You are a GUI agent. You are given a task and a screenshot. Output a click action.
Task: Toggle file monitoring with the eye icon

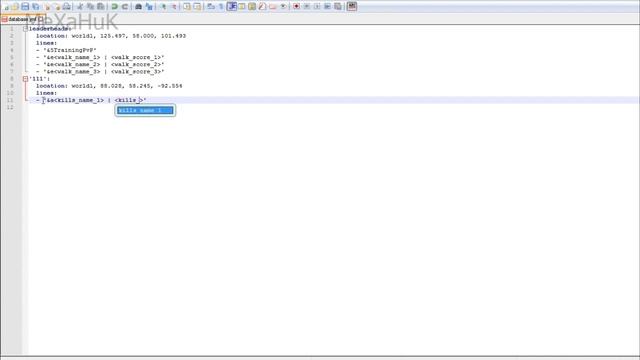pos(283,7)
